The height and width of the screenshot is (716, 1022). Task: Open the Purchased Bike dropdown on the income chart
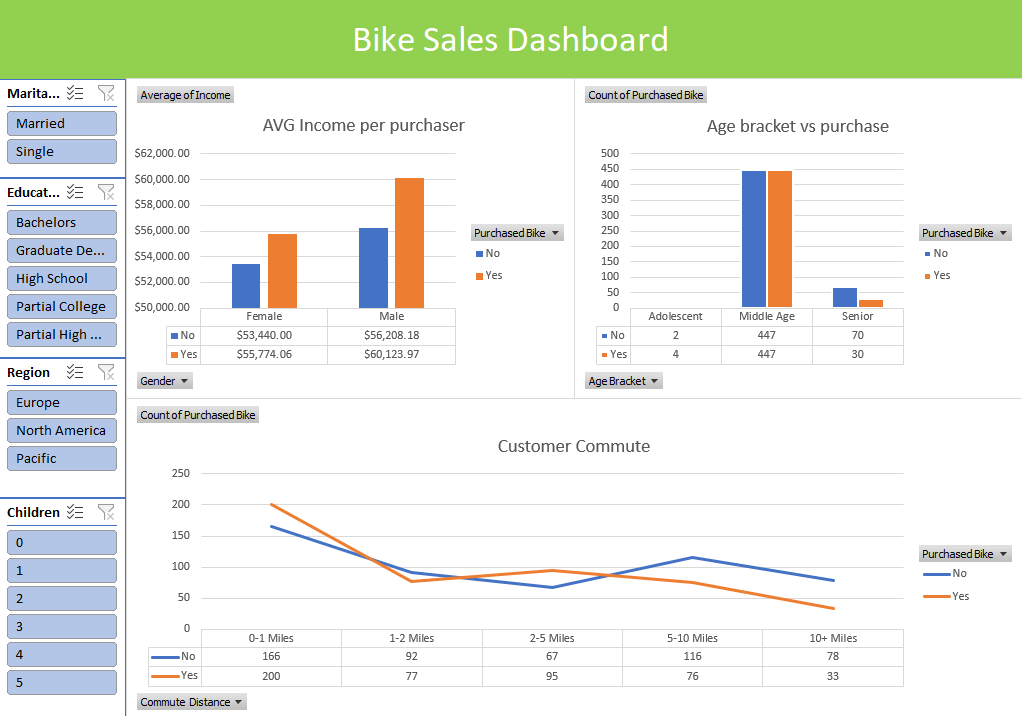coord(516,232)
